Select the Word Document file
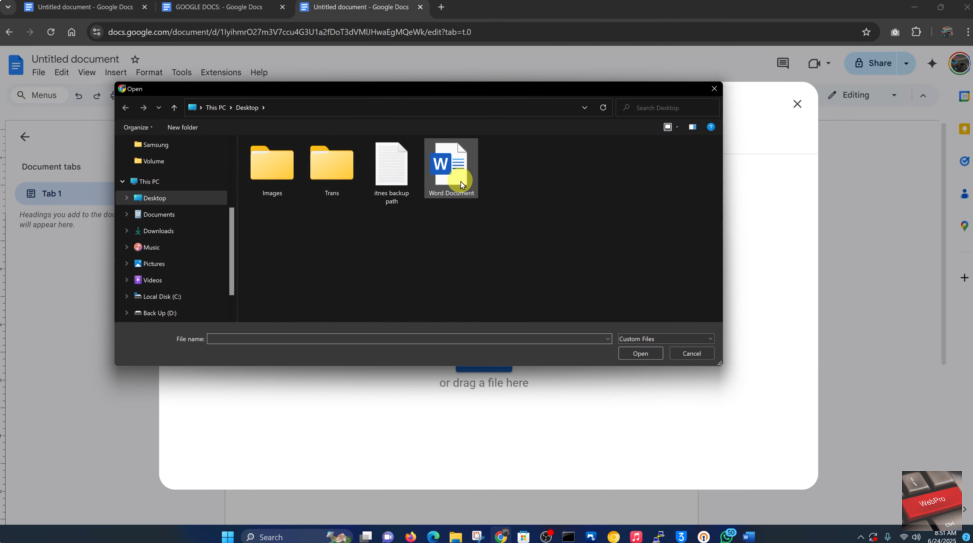Viewport: 973px width, 543px height. 451,169
